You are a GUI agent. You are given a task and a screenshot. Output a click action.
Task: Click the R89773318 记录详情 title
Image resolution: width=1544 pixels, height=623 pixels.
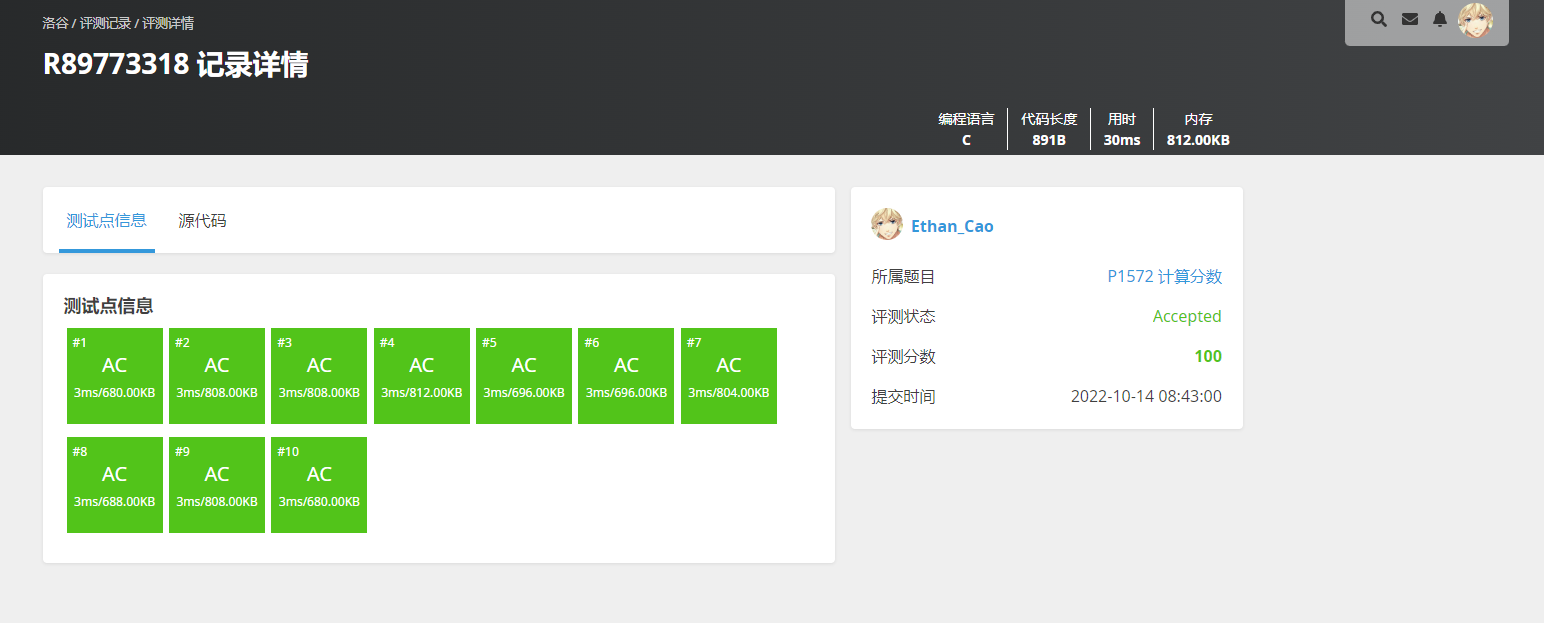tap(176, 65)
